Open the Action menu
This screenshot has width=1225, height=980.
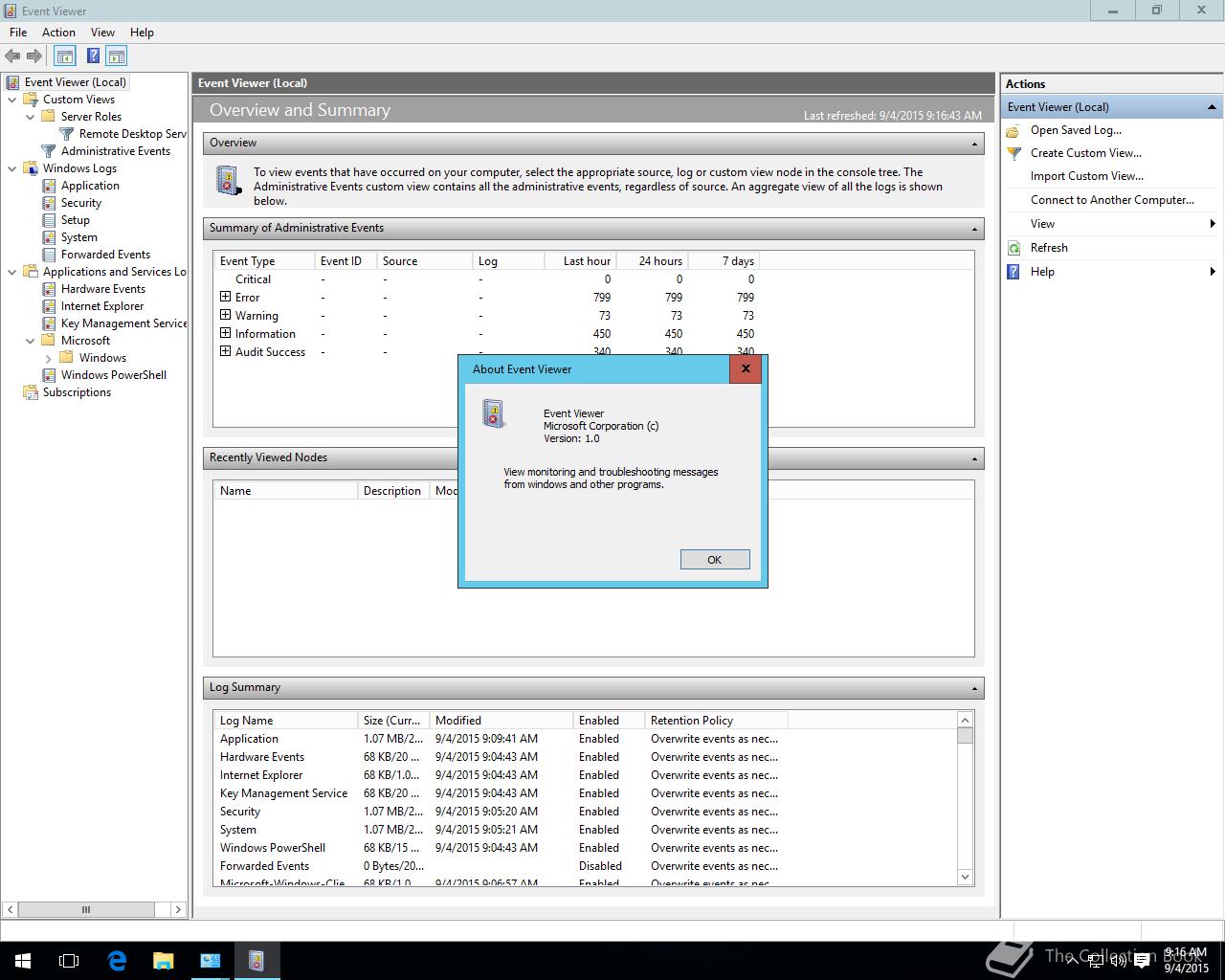tap(58, 33)
